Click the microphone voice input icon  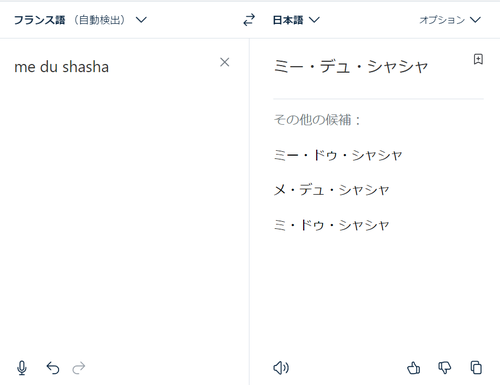(x=22, y=368)
